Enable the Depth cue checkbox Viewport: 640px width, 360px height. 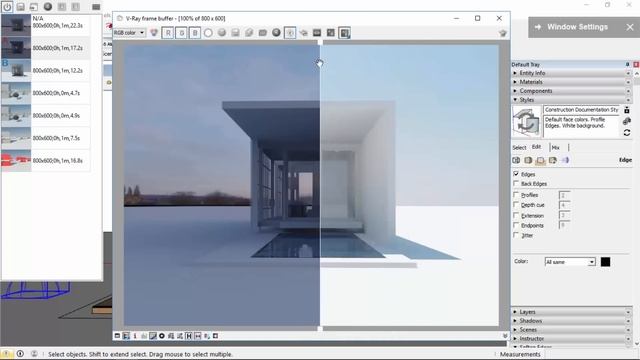coord(516,205)
